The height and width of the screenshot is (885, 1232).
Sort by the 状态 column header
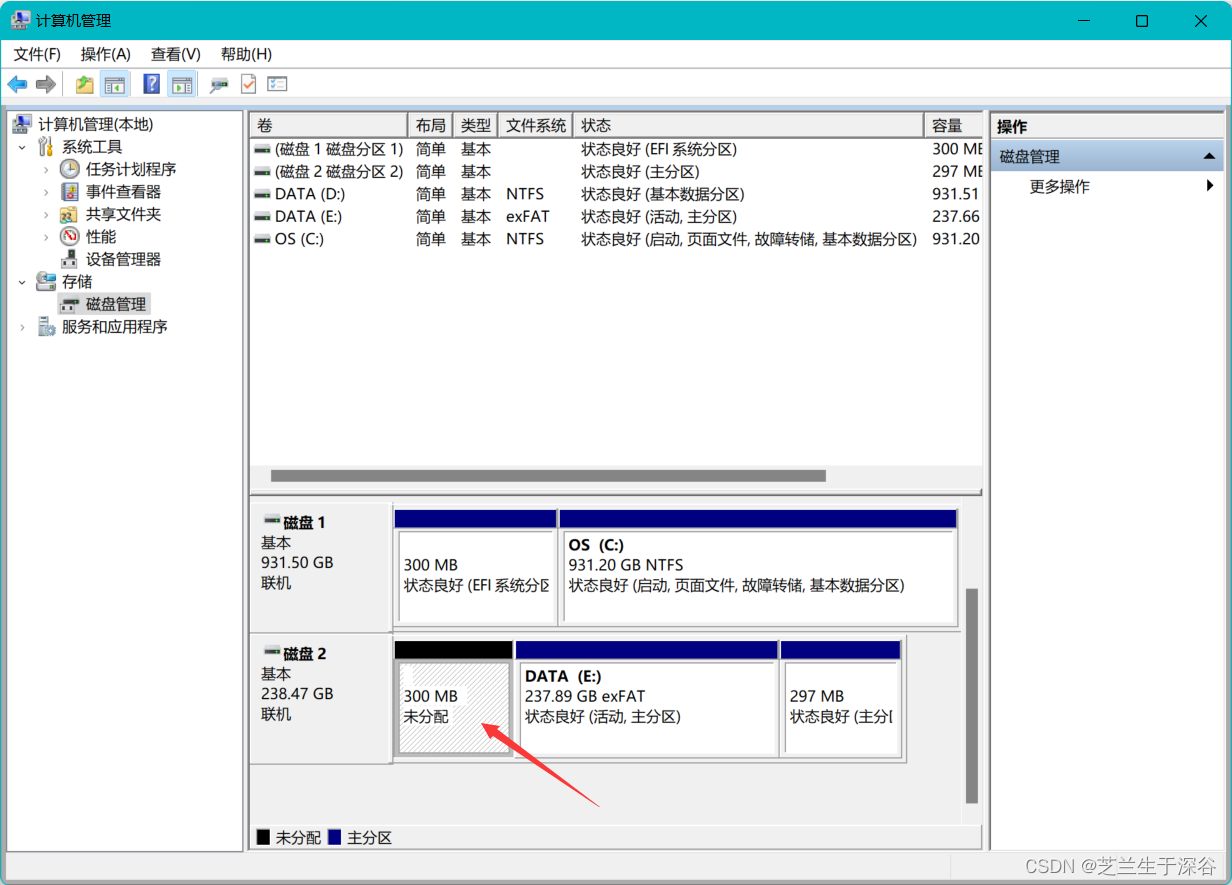[749, 125]
